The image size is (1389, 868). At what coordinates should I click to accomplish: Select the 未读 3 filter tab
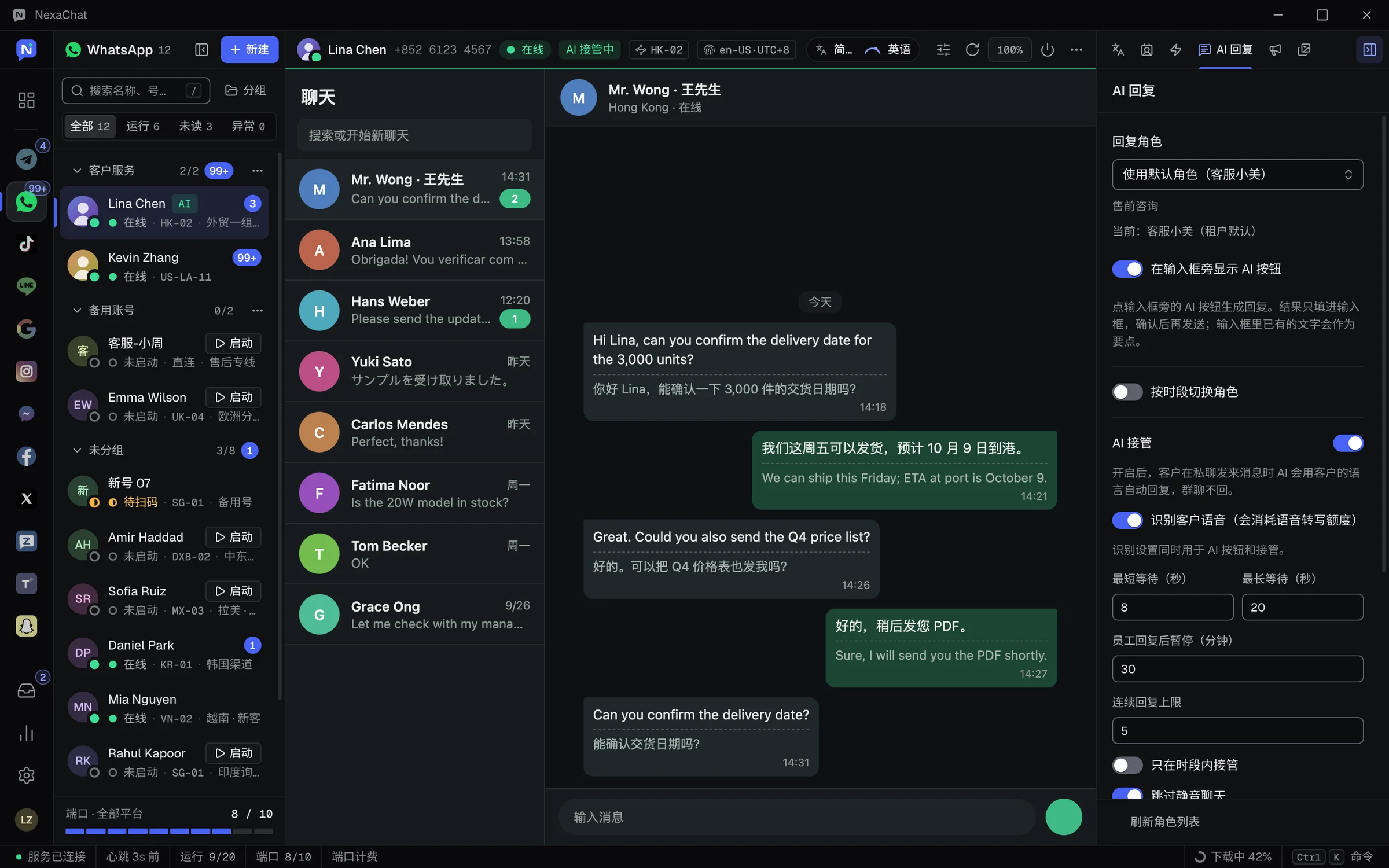(x=195, y=126)
